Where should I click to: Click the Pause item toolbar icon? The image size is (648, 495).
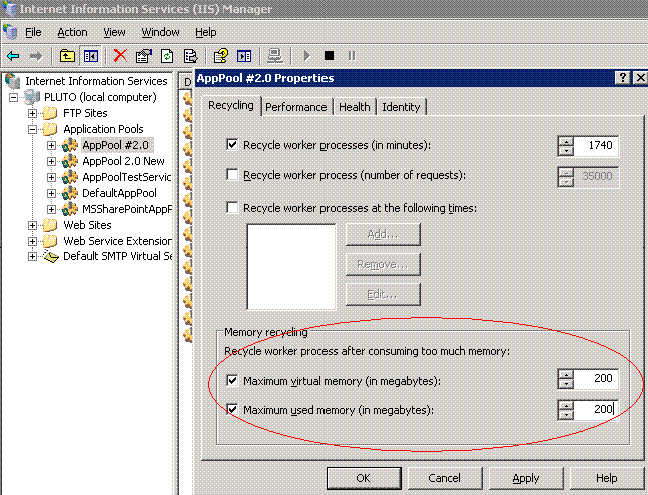pos(352,55)
